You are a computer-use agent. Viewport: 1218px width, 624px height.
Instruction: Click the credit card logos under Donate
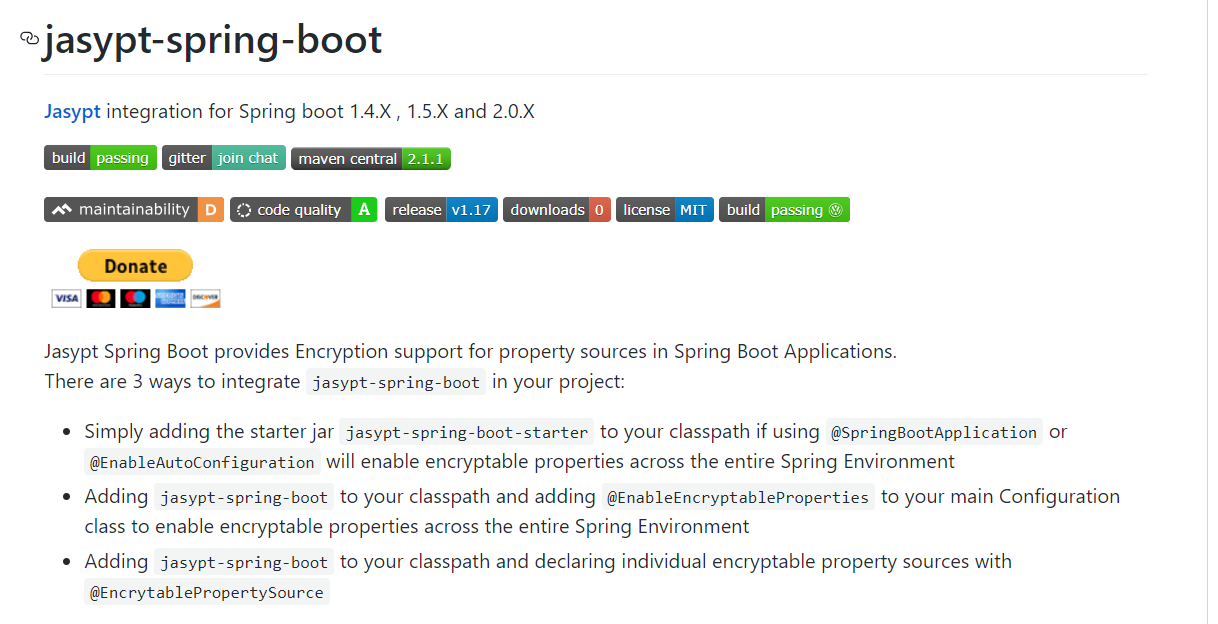pyautogui.click(x=136, y=298)
